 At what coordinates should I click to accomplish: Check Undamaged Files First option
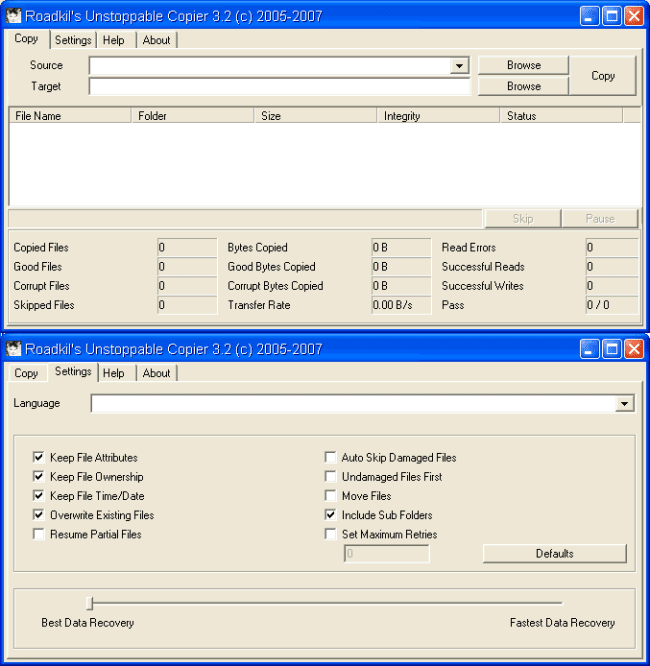331,477
